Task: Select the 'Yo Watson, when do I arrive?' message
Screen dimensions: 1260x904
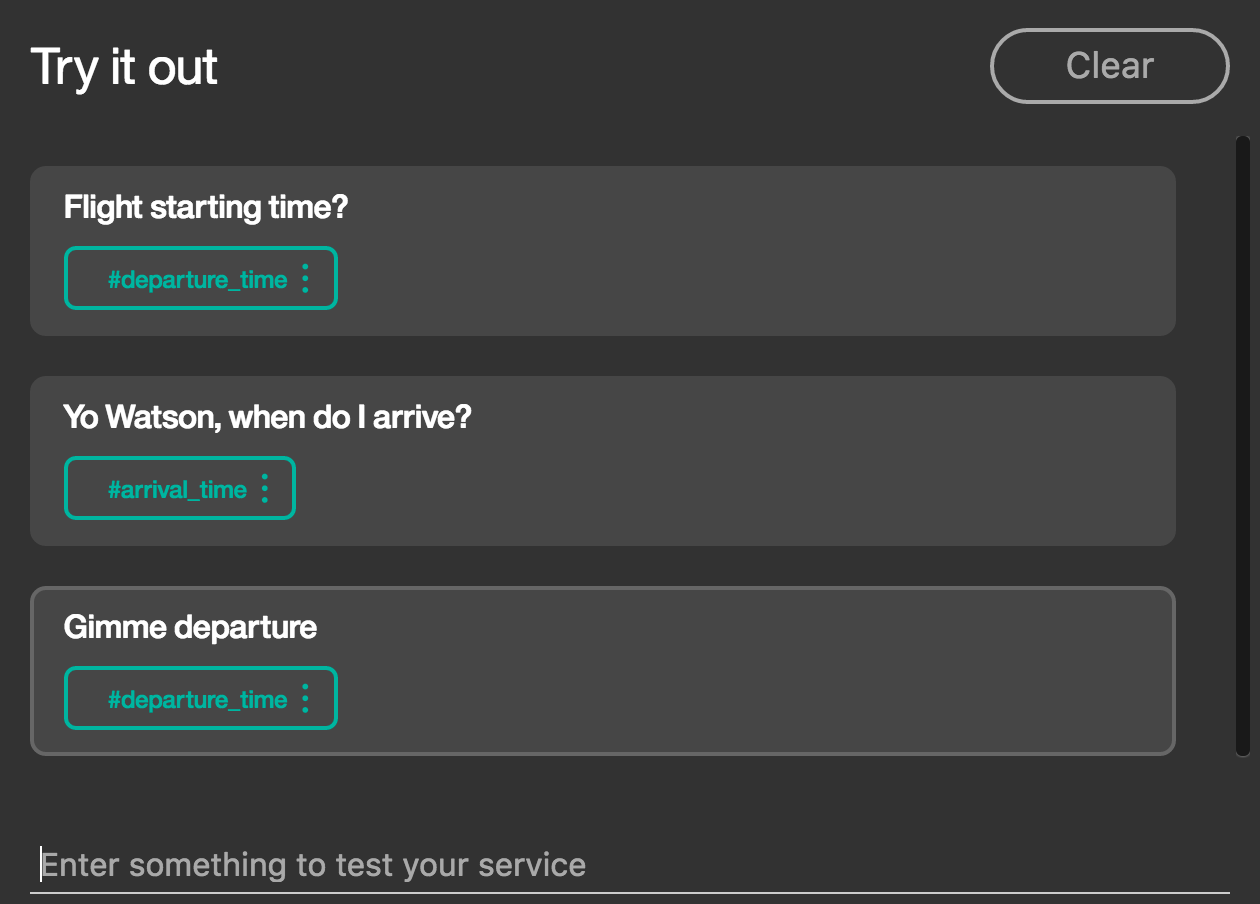Action: [x=267, y=417]
